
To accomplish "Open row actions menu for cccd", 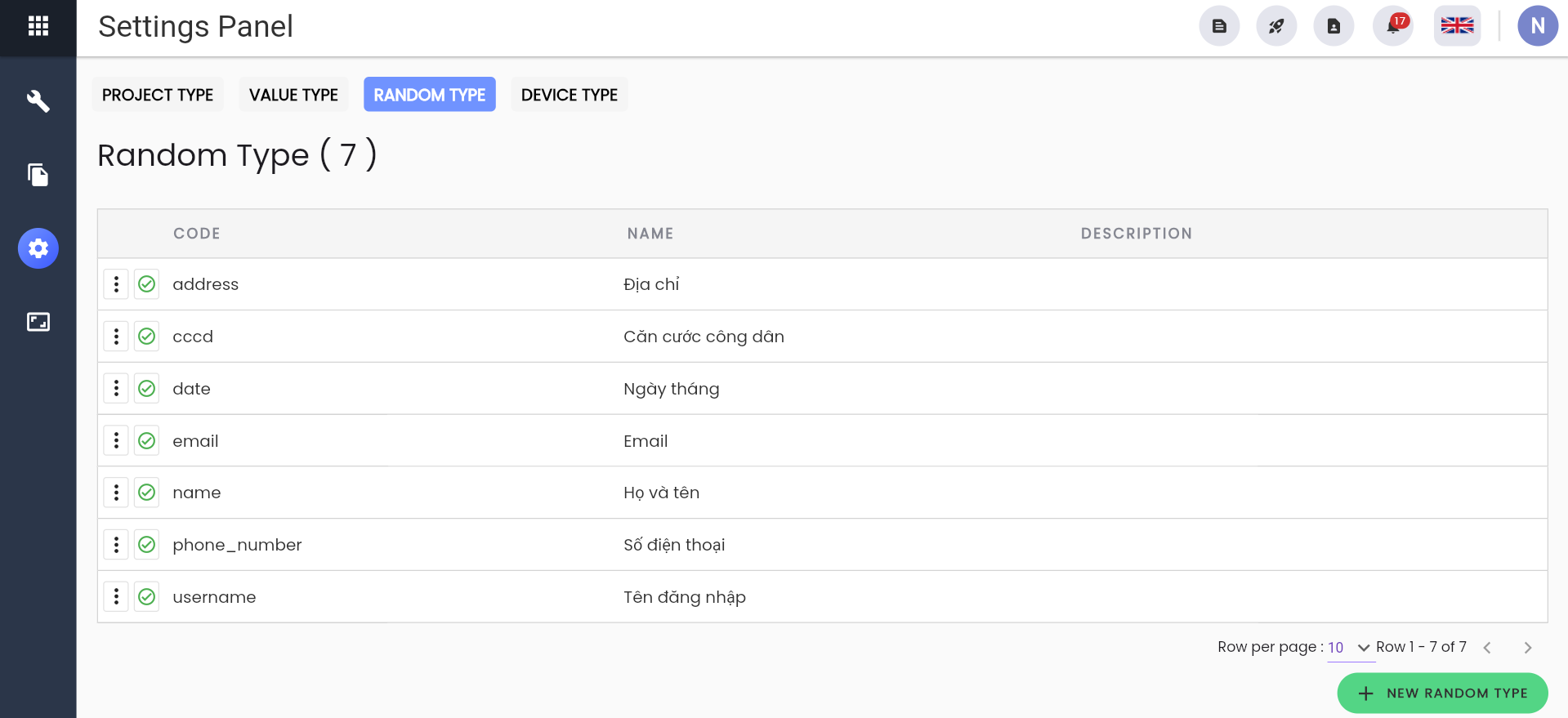I will coord(116,337).
